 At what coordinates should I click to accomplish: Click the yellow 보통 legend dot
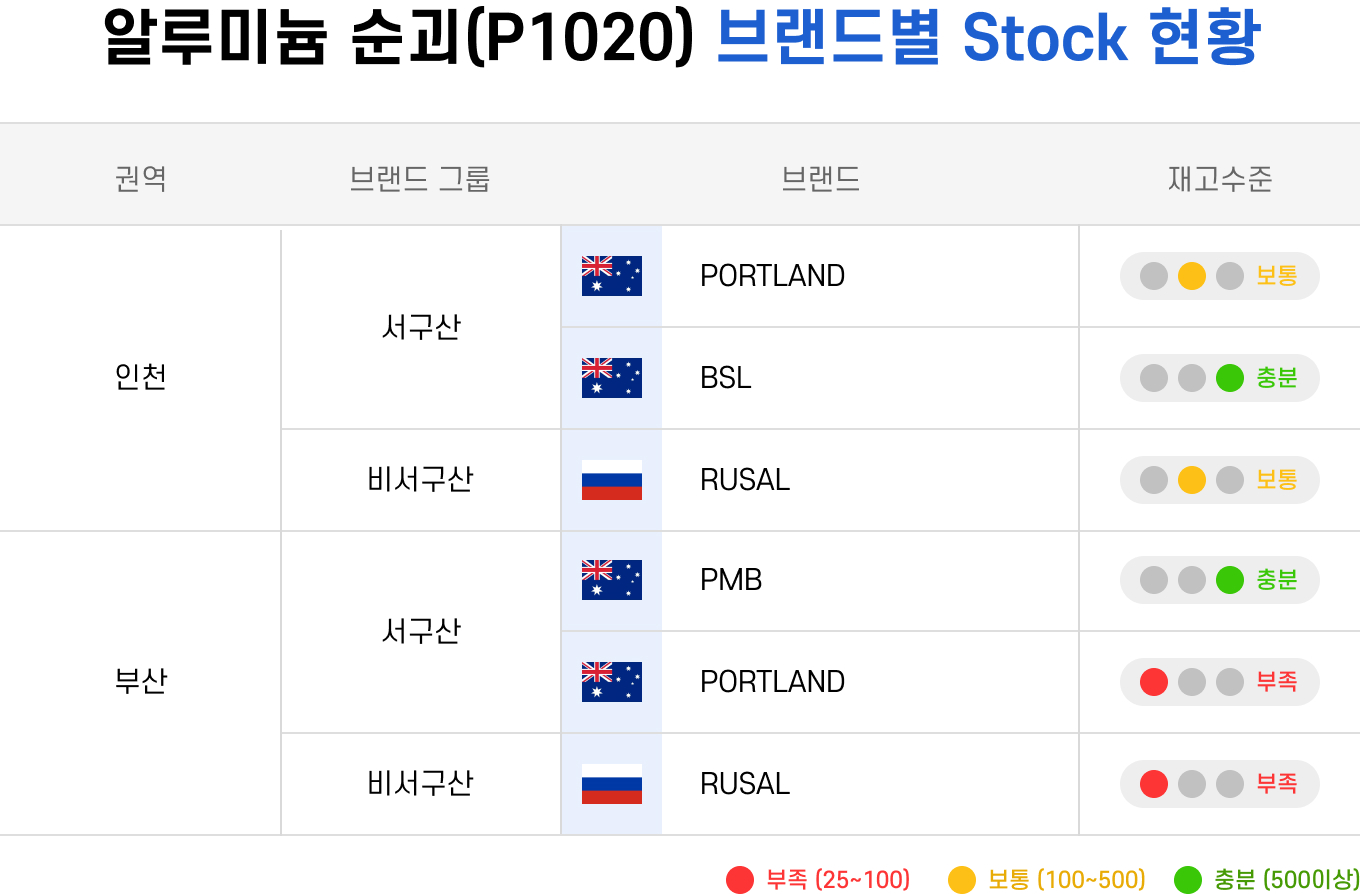962,879
